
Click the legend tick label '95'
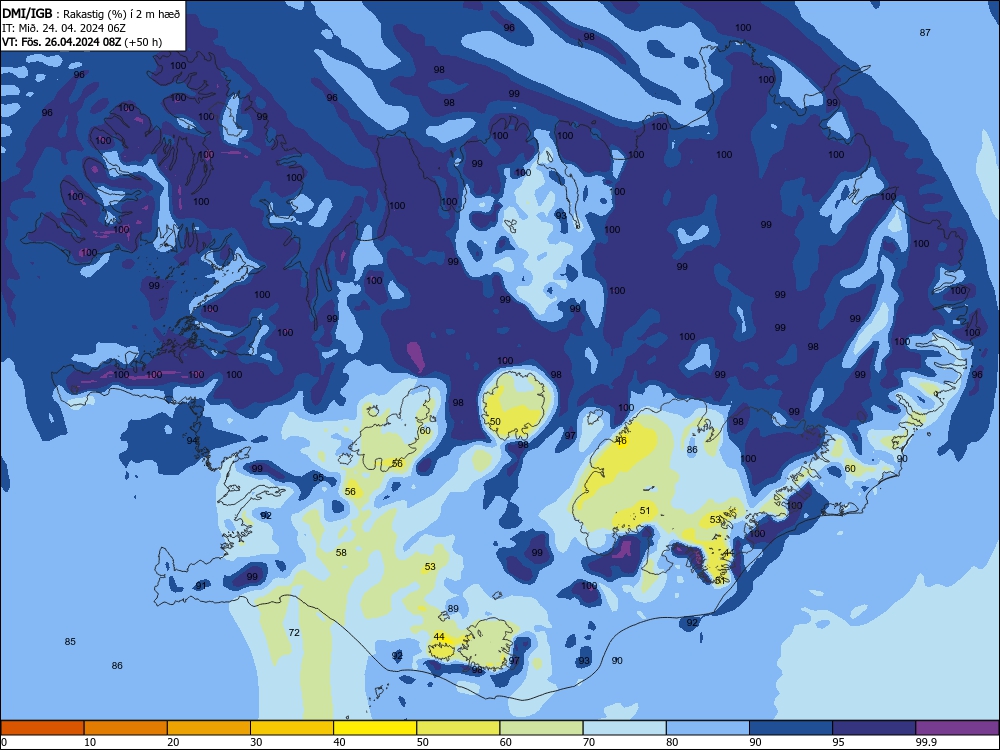point(838,742)
